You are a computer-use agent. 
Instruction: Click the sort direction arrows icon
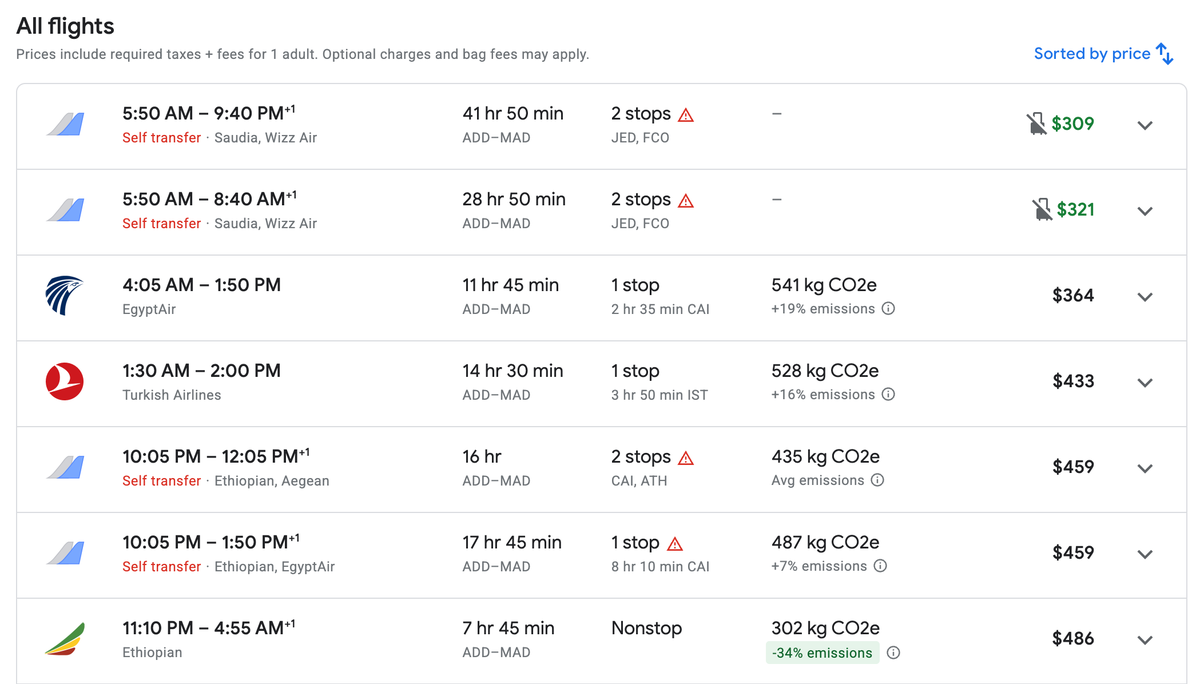1167,53
